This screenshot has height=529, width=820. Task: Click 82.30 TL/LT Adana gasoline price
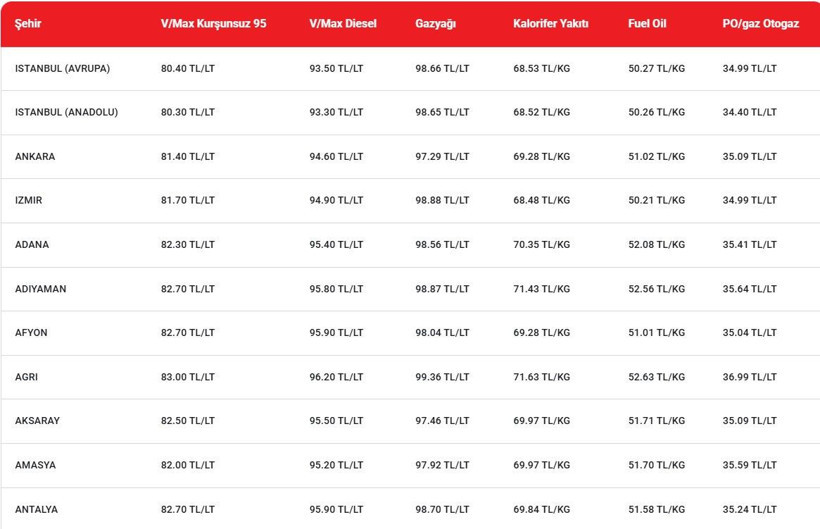[x=188, y=245]
